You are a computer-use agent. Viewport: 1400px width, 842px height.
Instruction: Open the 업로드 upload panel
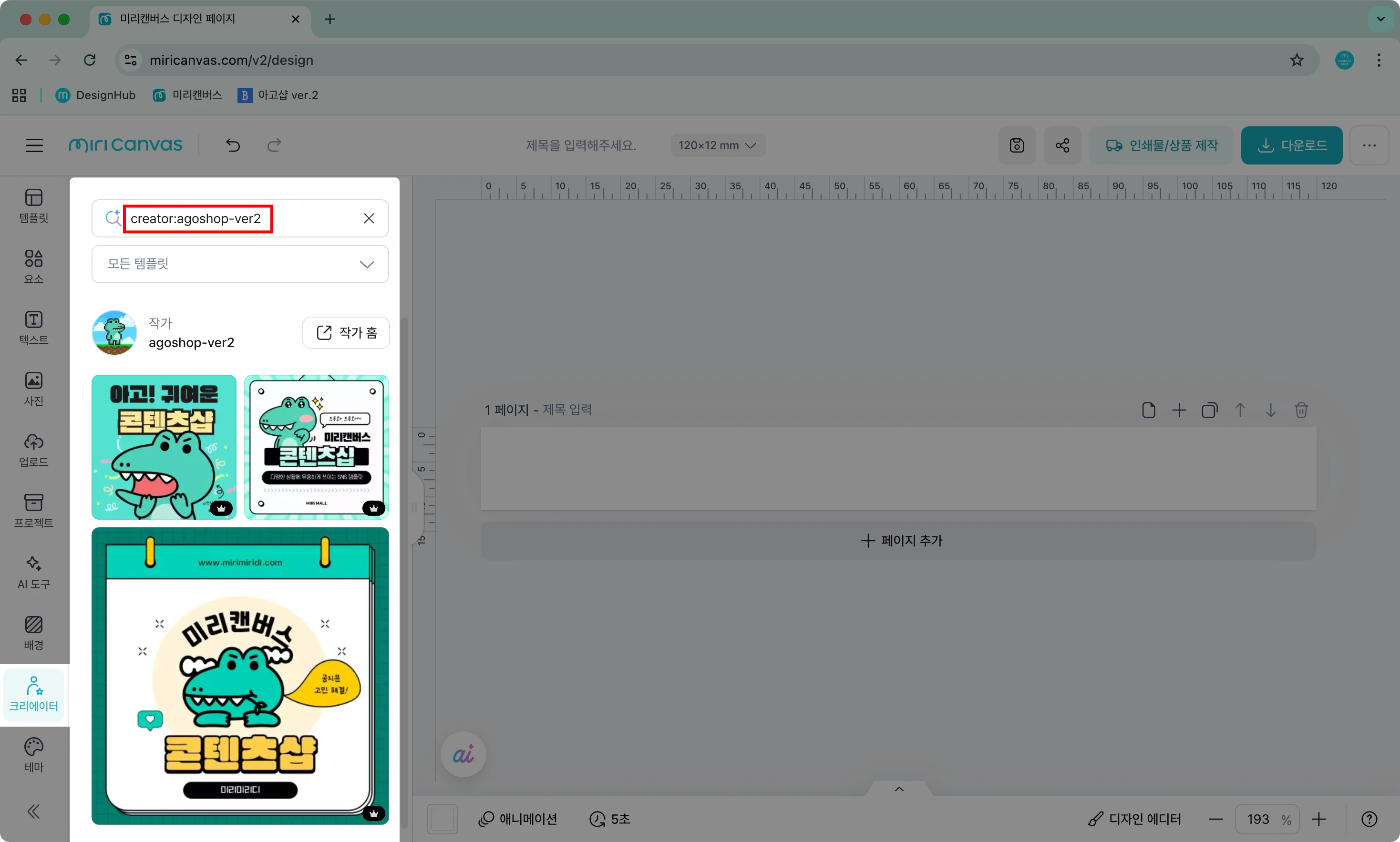pos(33,450)
